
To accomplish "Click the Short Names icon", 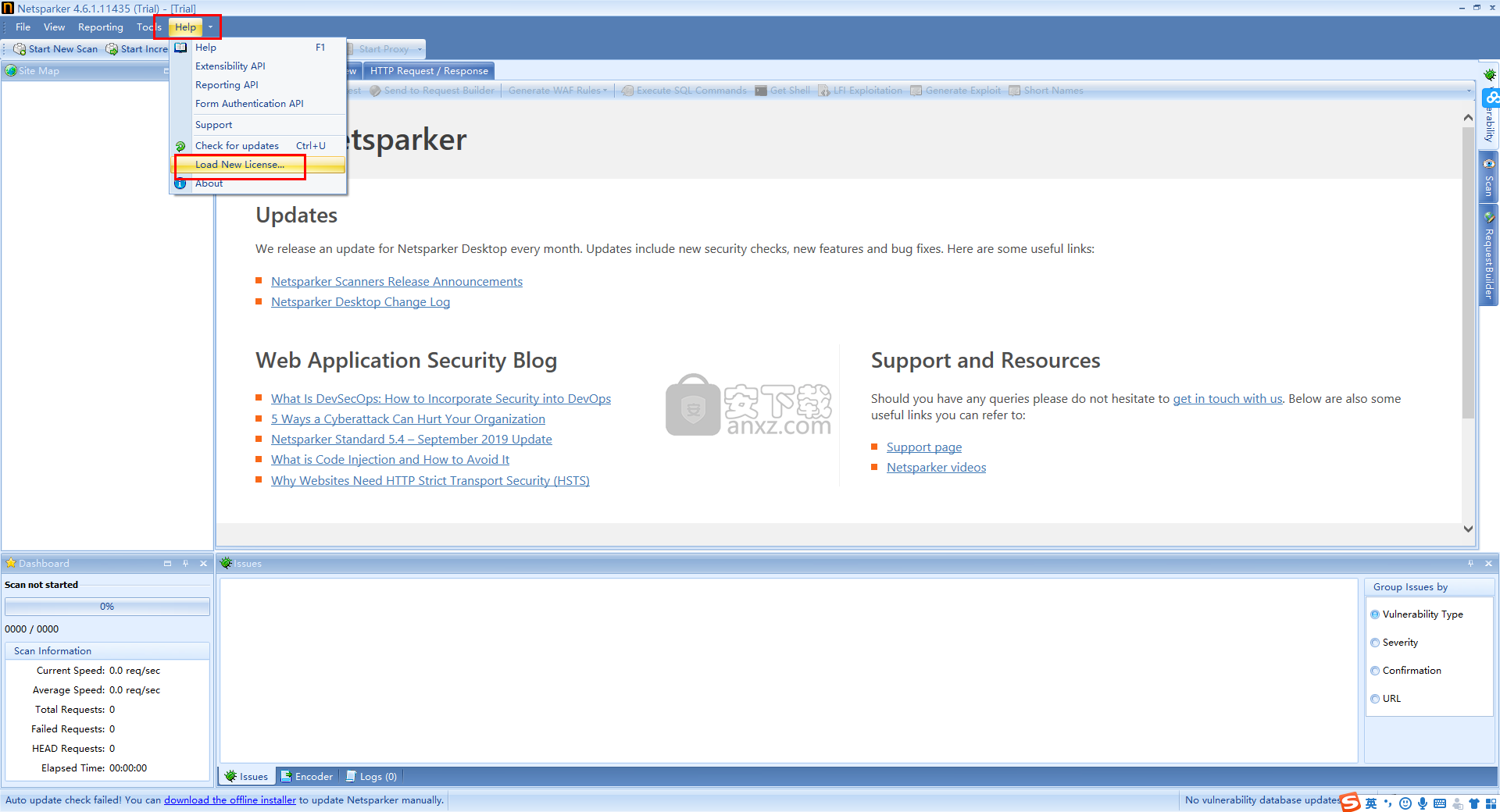I will pyautogui.click(x=1015, y=91).
